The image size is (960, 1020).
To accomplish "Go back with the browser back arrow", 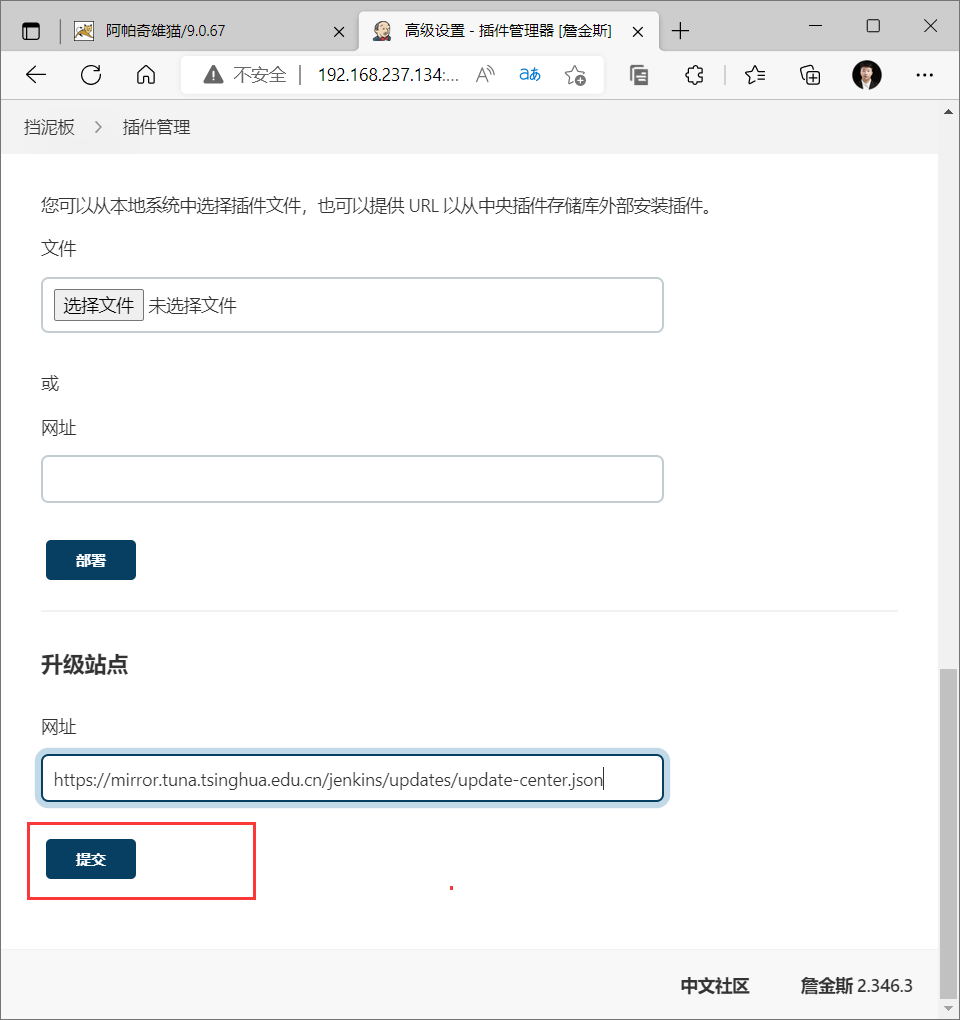I will [x=36, y=75].
